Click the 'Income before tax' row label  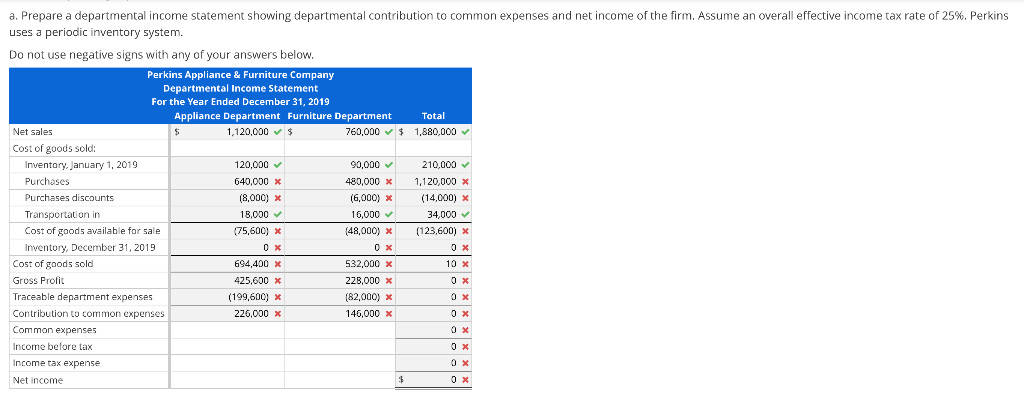tap(53, 347)
